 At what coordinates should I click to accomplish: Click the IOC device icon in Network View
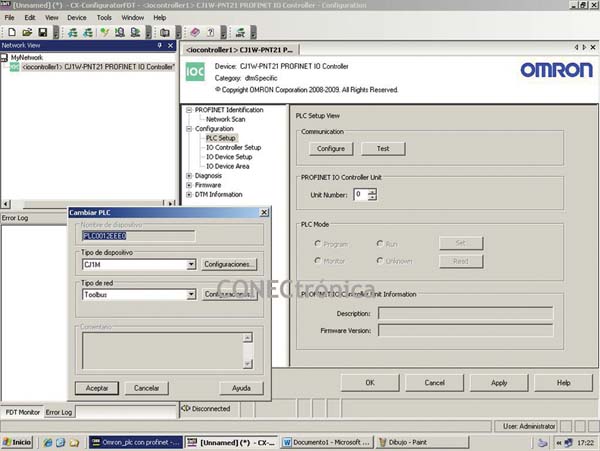tap(13, 67)
